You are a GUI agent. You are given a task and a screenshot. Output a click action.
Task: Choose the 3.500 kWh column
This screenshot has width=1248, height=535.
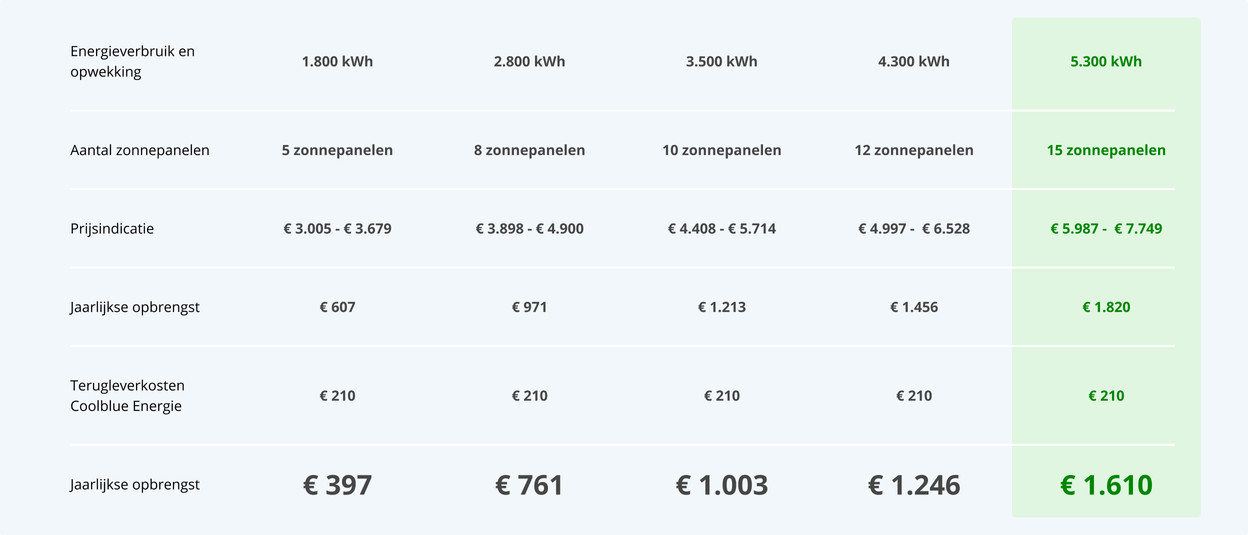(721, 62)
